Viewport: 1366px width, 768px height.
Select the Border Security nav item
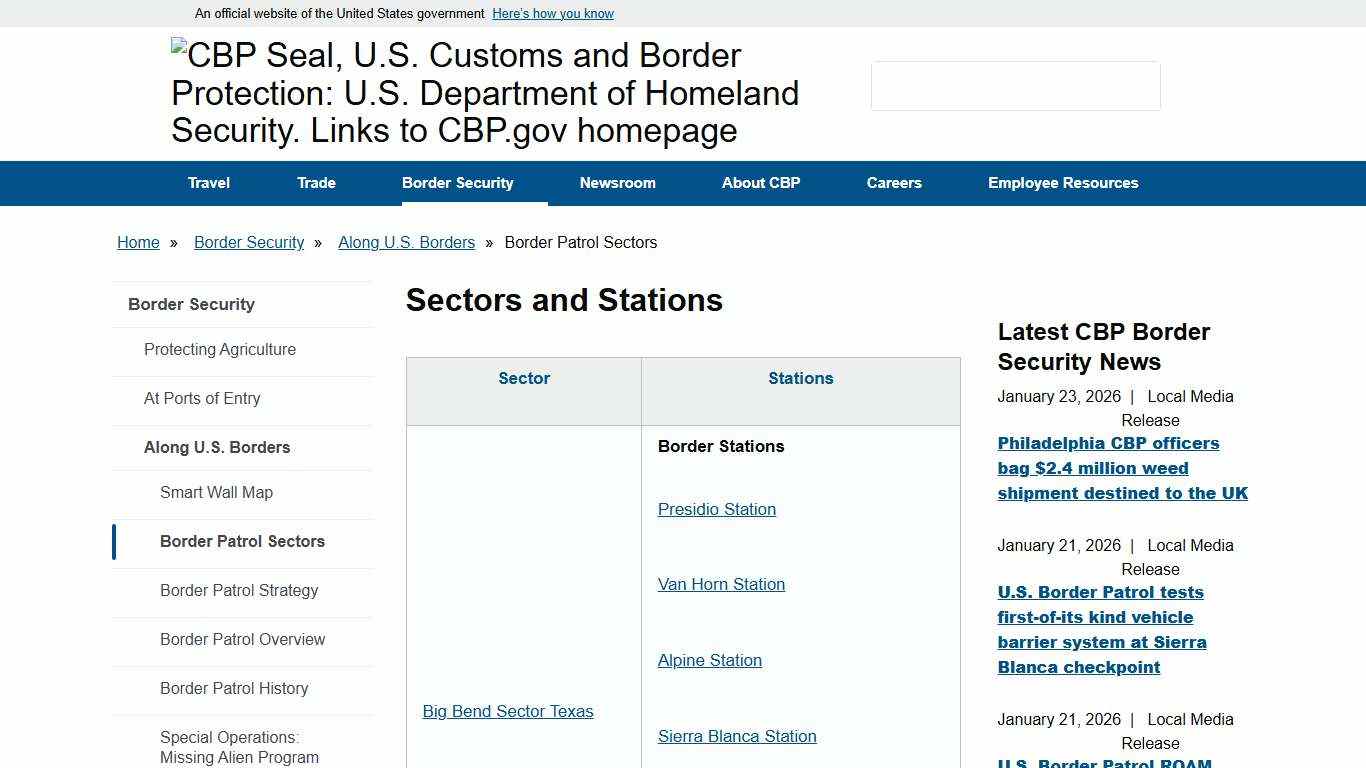click(x=457, y=183)
